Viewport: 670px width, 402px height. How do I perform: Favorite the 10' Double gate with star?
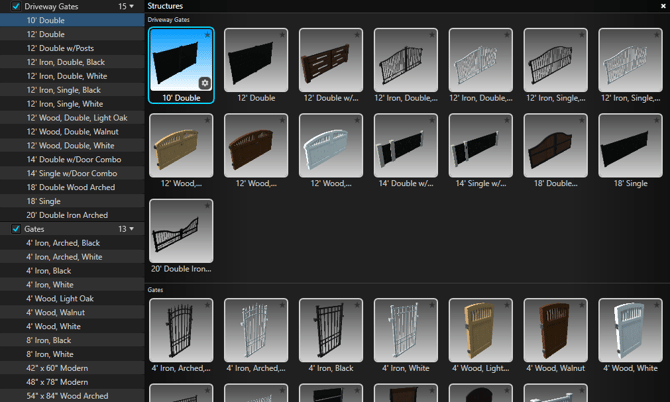(207, 35)
